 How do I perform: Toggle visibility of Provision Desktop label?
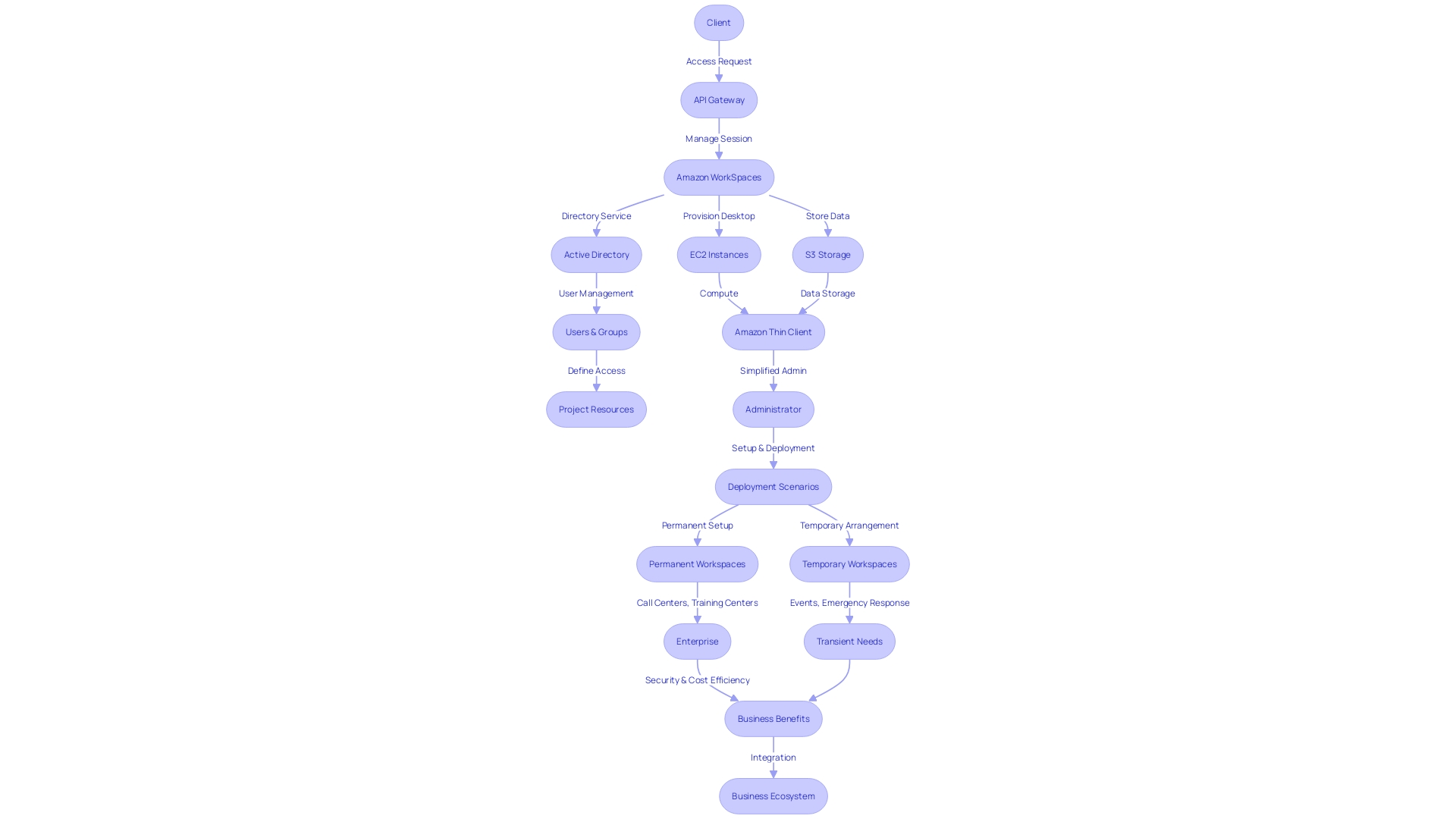(718, 215)
